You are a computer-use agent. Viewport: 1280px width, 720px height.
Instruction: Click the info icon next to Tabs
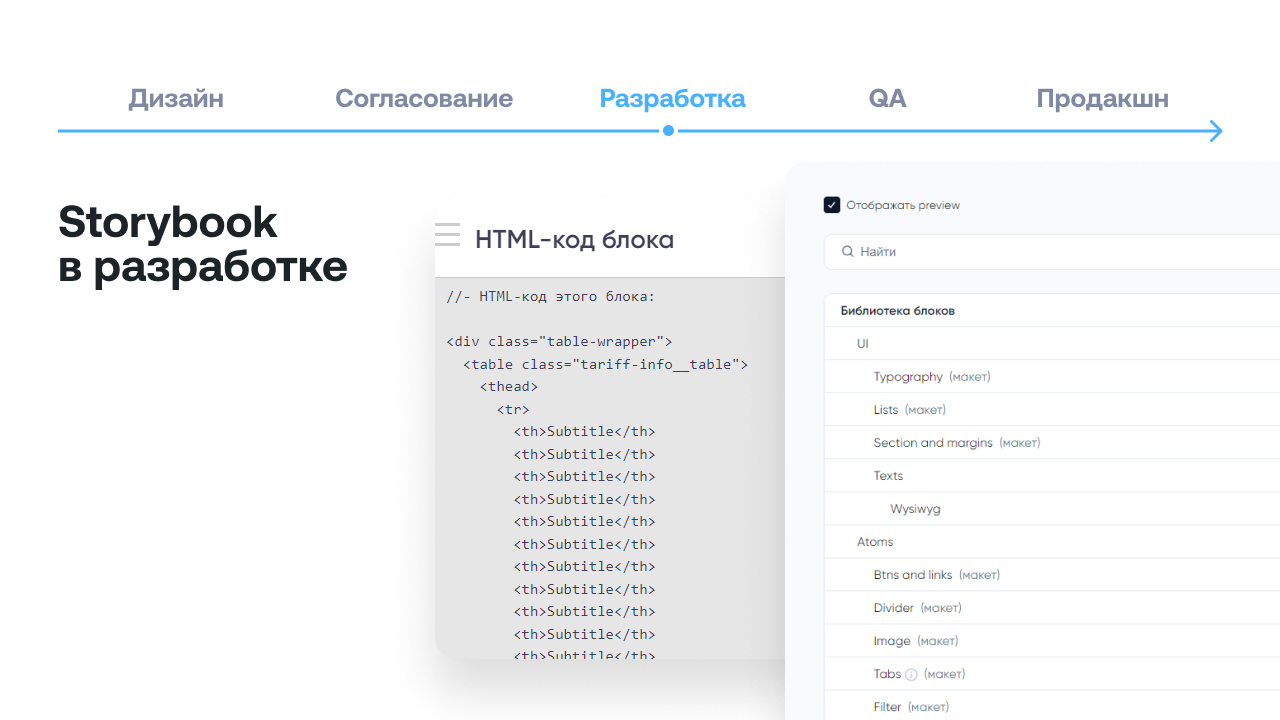click(x=911, y=675)
